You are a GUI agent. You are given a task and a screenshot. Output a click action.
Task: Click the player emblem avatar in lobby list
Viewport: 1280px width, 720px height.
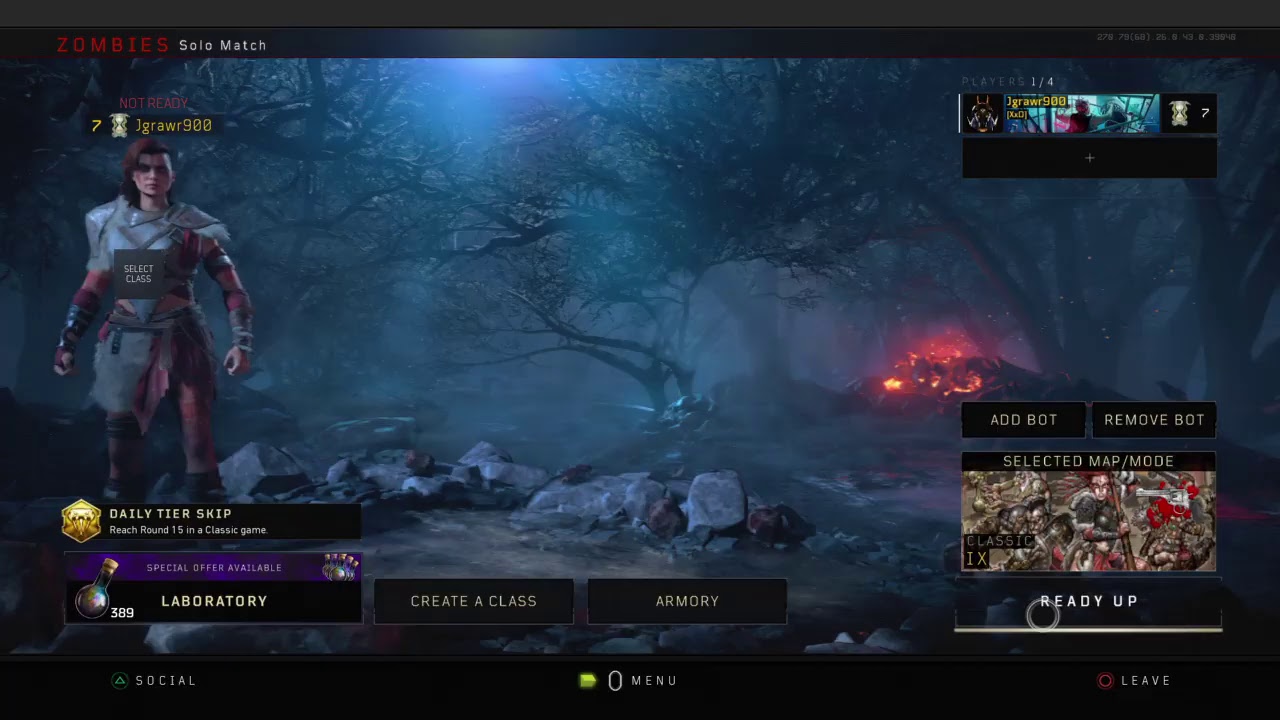tap(982, 114)
